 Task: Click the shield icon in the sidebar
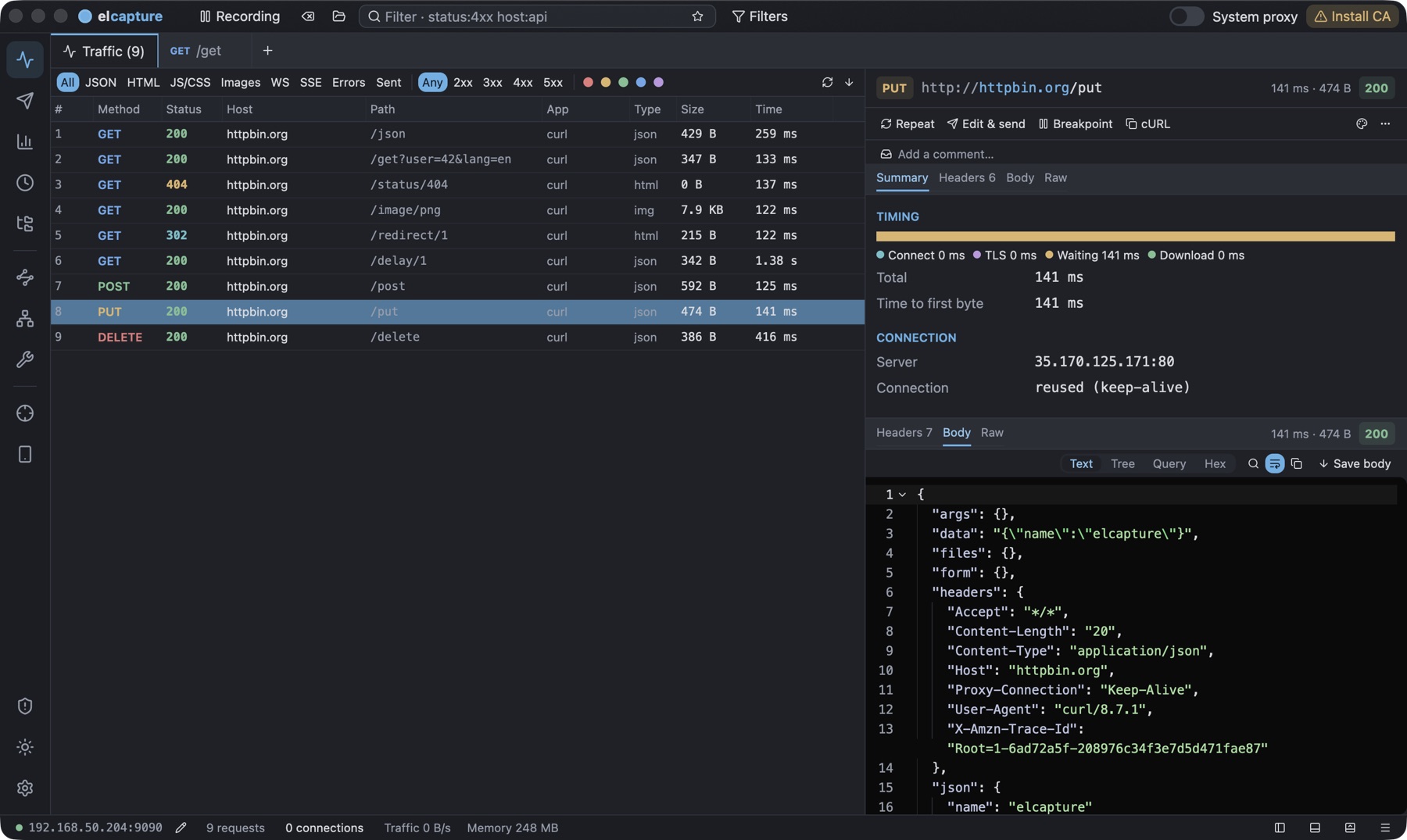click(25, 706)
